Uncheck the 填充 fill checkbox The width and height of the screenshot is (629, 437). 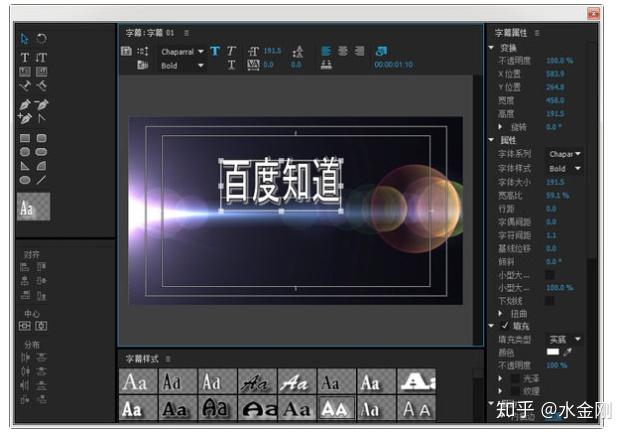click(x=505, y=326)
